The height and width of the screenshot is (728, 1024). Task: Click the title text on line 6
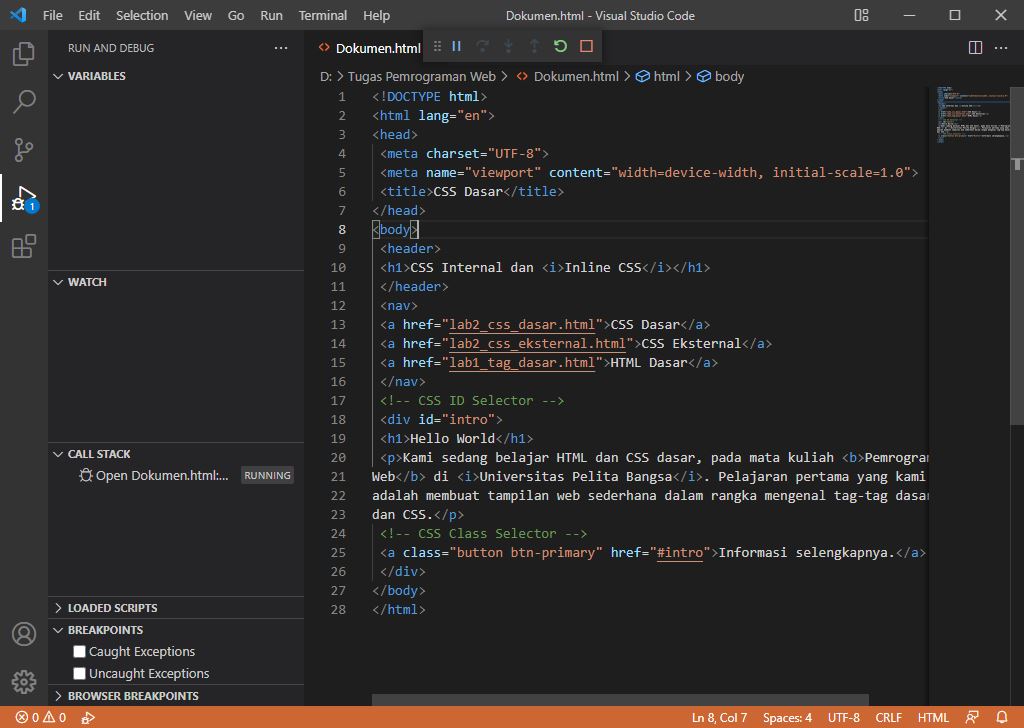[468, 191]
